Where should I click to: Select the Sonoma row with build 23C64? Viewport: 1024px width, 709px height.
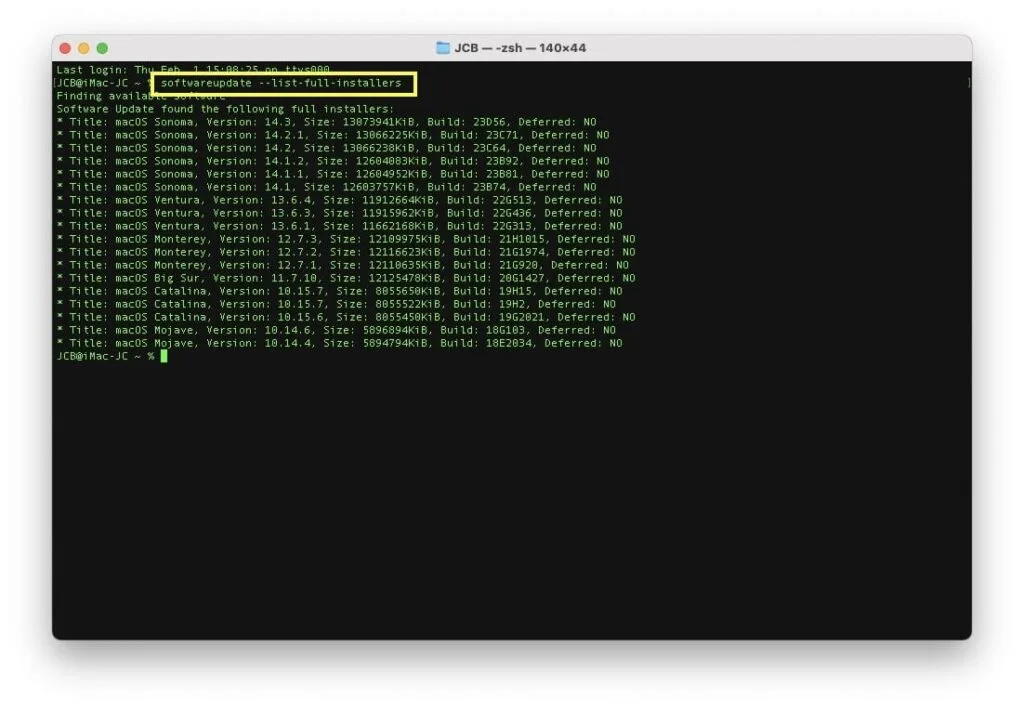click(327, 148)
